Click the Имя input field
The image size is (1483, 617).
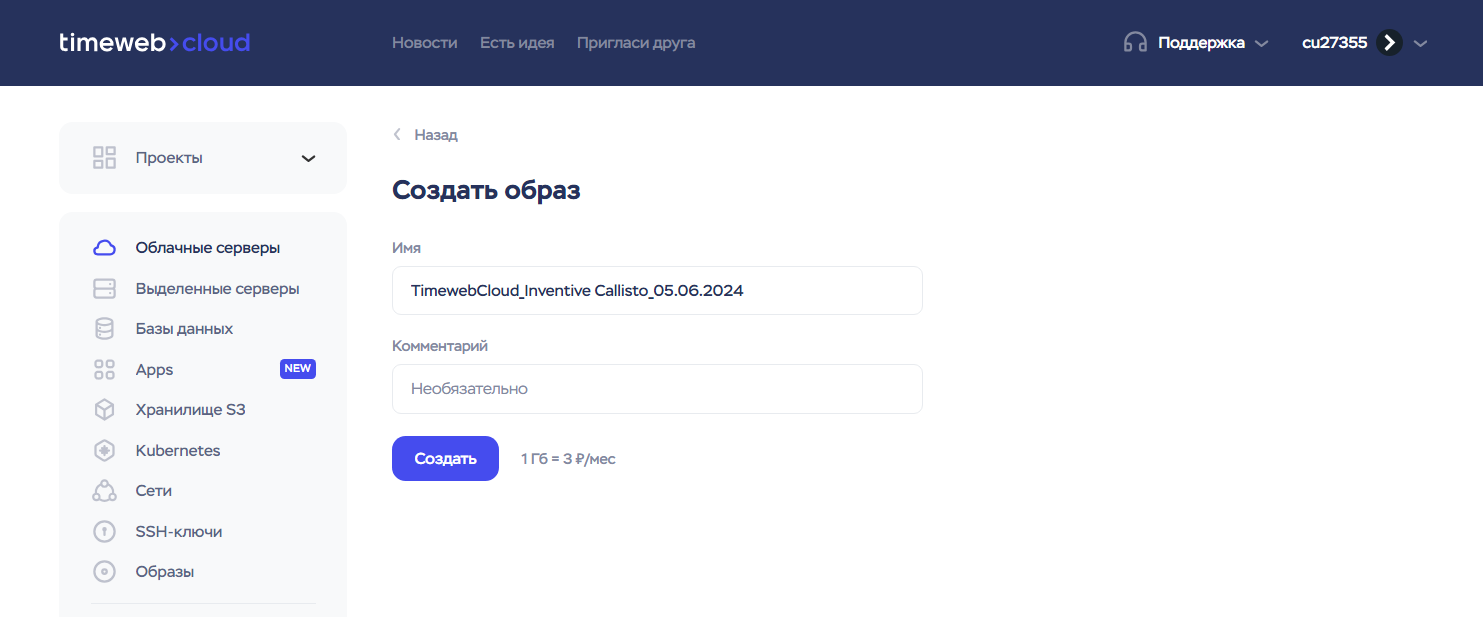point(657,291)
